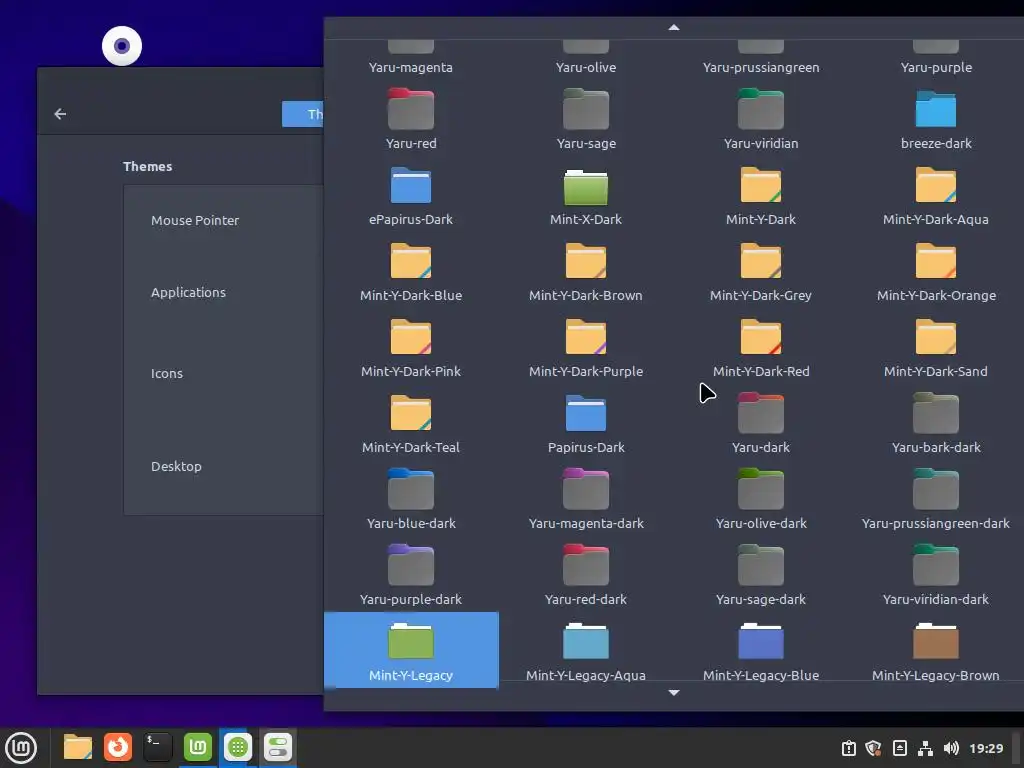
Task: Select the Yaru-red icon theme
Action: [x=411, y=118]
